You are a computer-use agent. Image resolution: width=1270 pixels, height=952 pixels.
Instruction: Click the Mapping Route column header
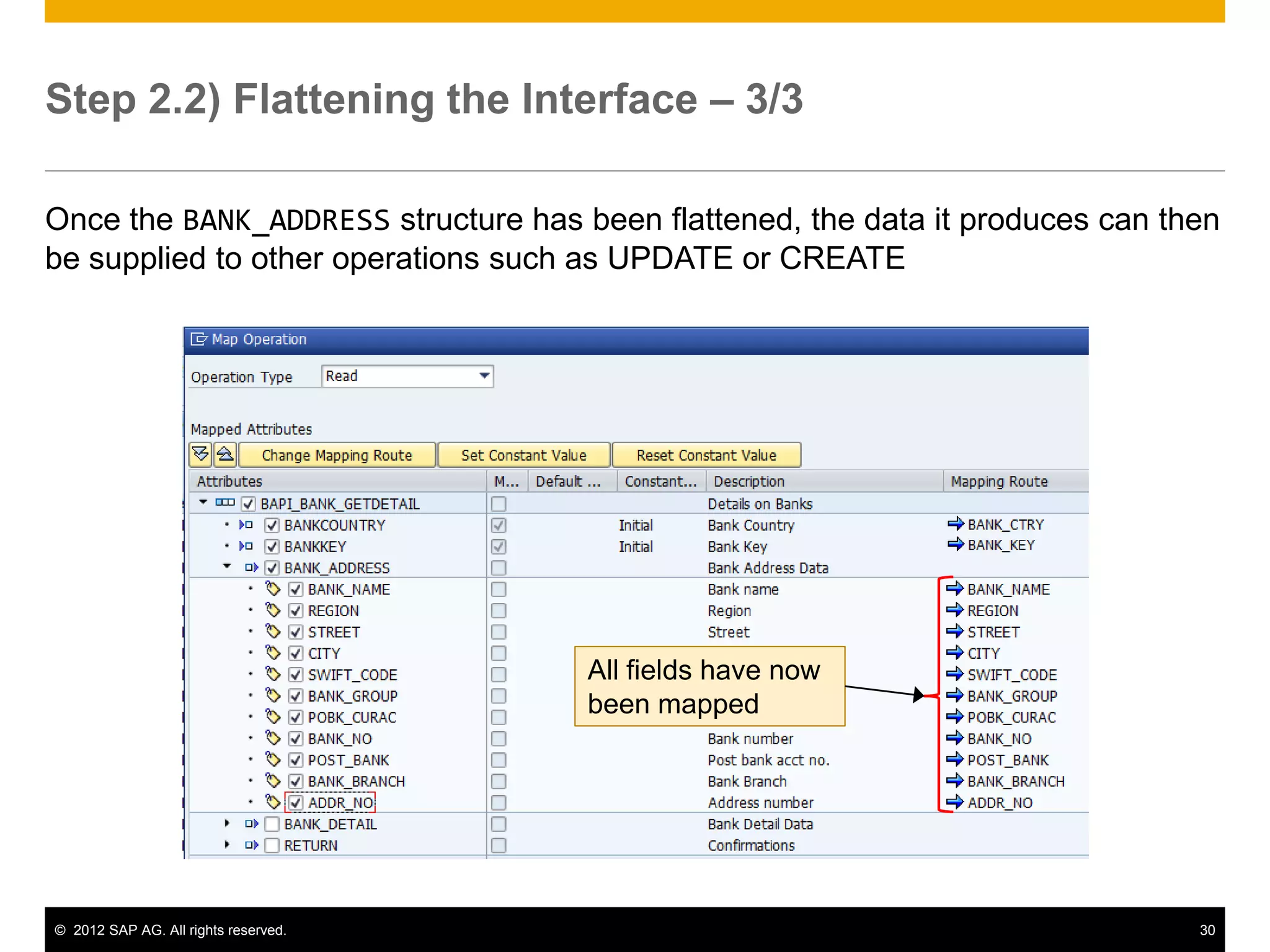tap(1016, 481)
